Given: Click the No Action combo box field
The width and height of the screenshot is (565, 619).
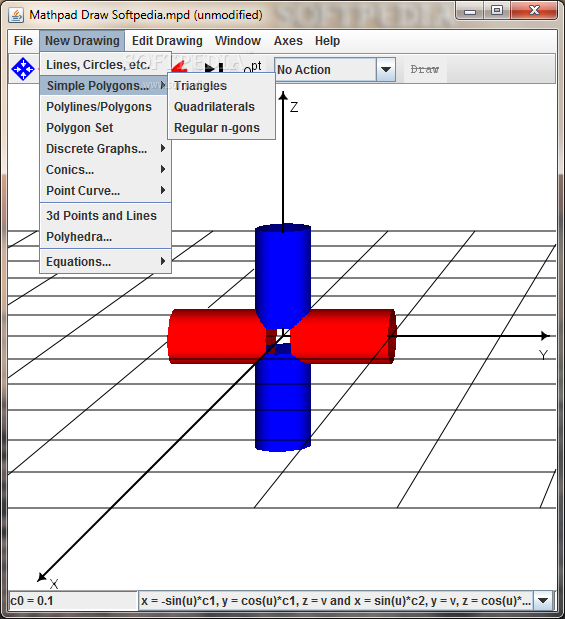Looking at the screenshot, I should (x=325, y=70).
